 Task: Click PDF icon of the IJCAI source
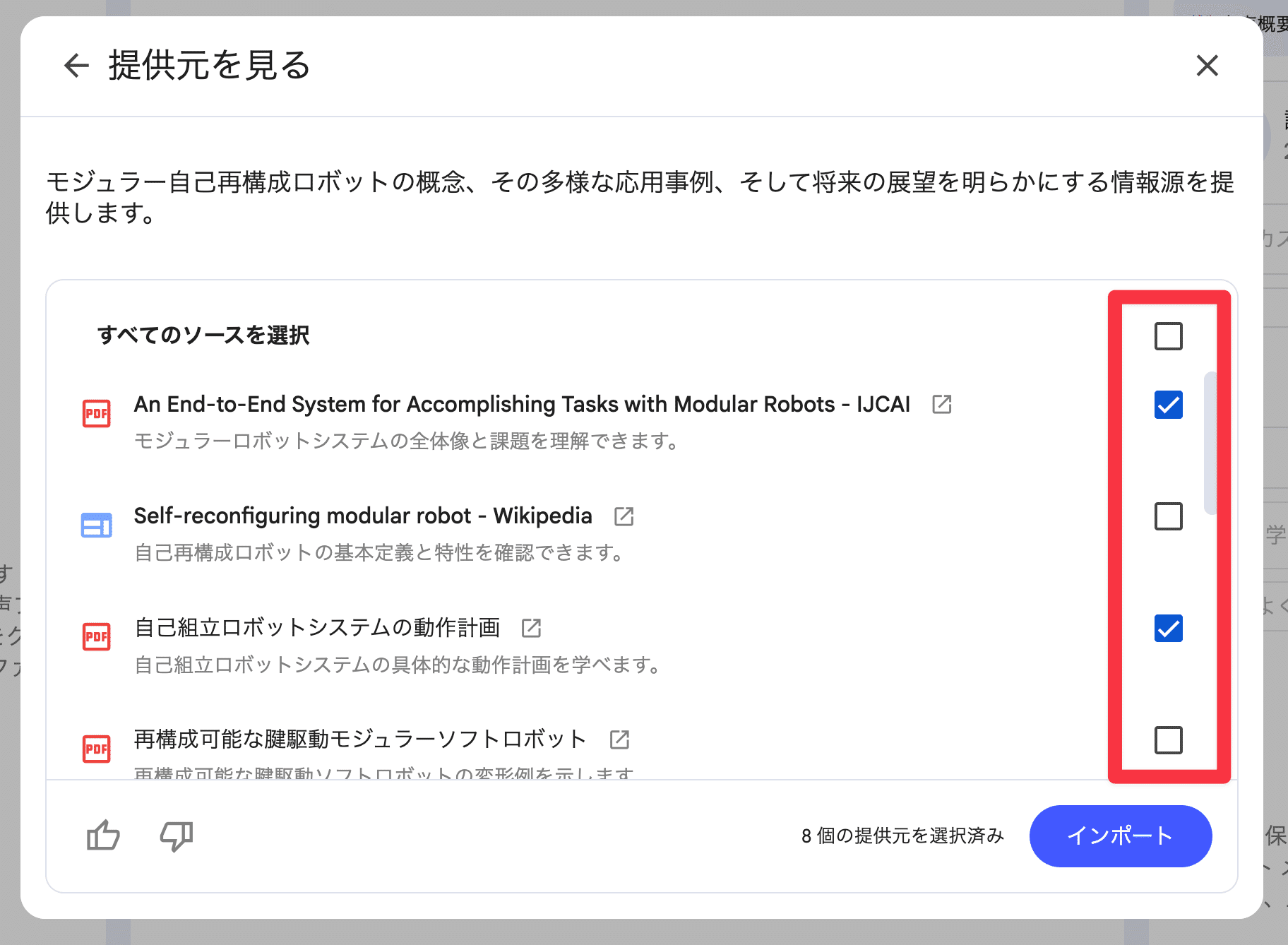[x=97, y=413]
